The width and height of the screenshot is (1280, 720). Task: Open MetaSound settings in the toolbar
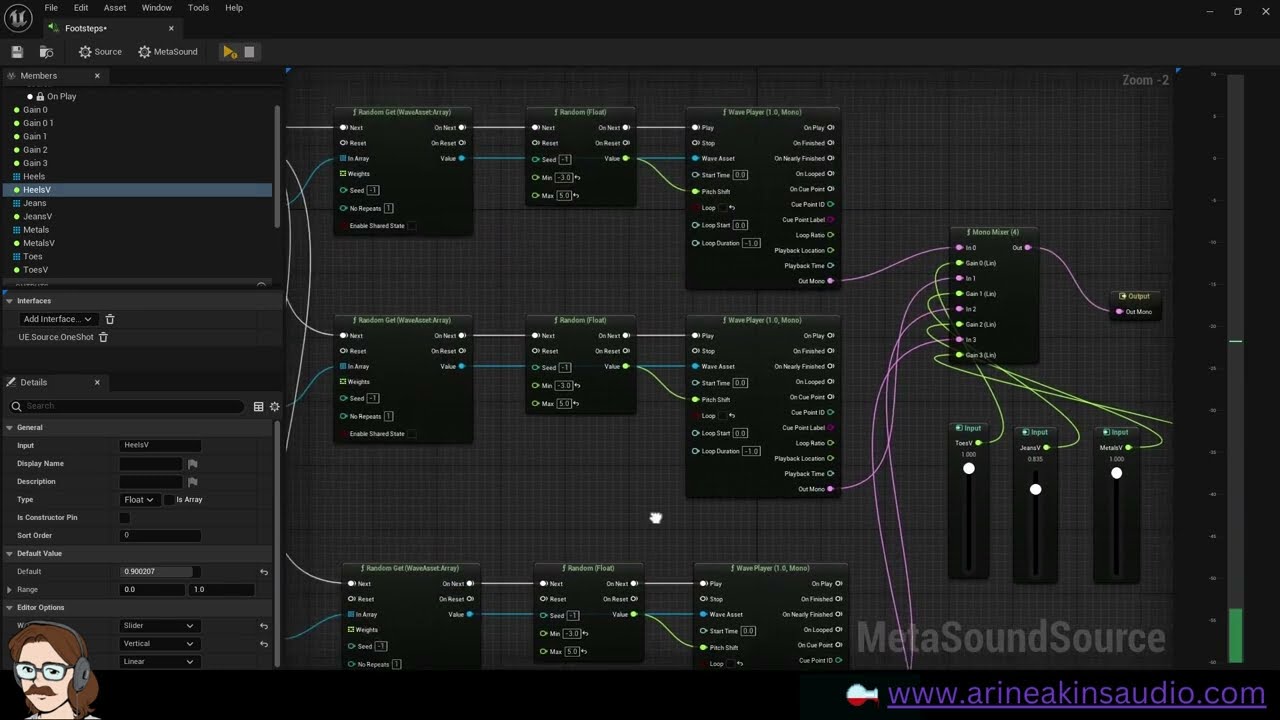[x=168, y=52]
